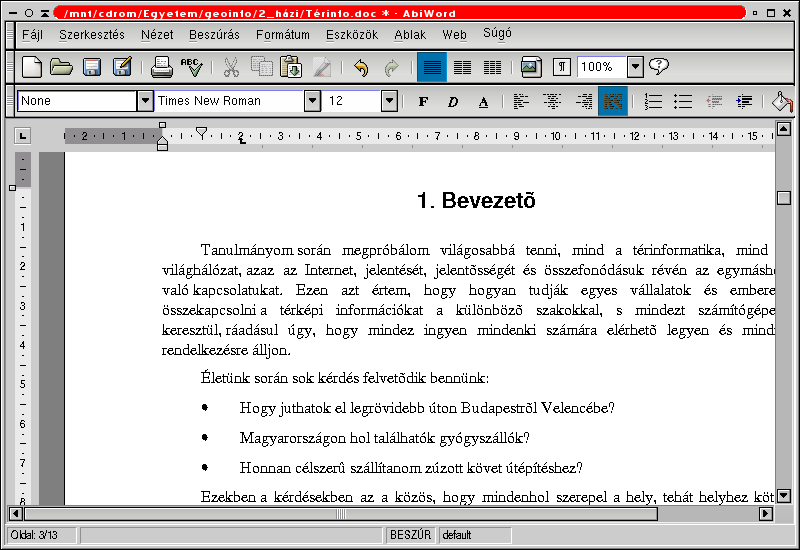Expand the Times New Roman font dropdown
The width and height of the screenshot is (800, 550).
[x=312, y=101]
